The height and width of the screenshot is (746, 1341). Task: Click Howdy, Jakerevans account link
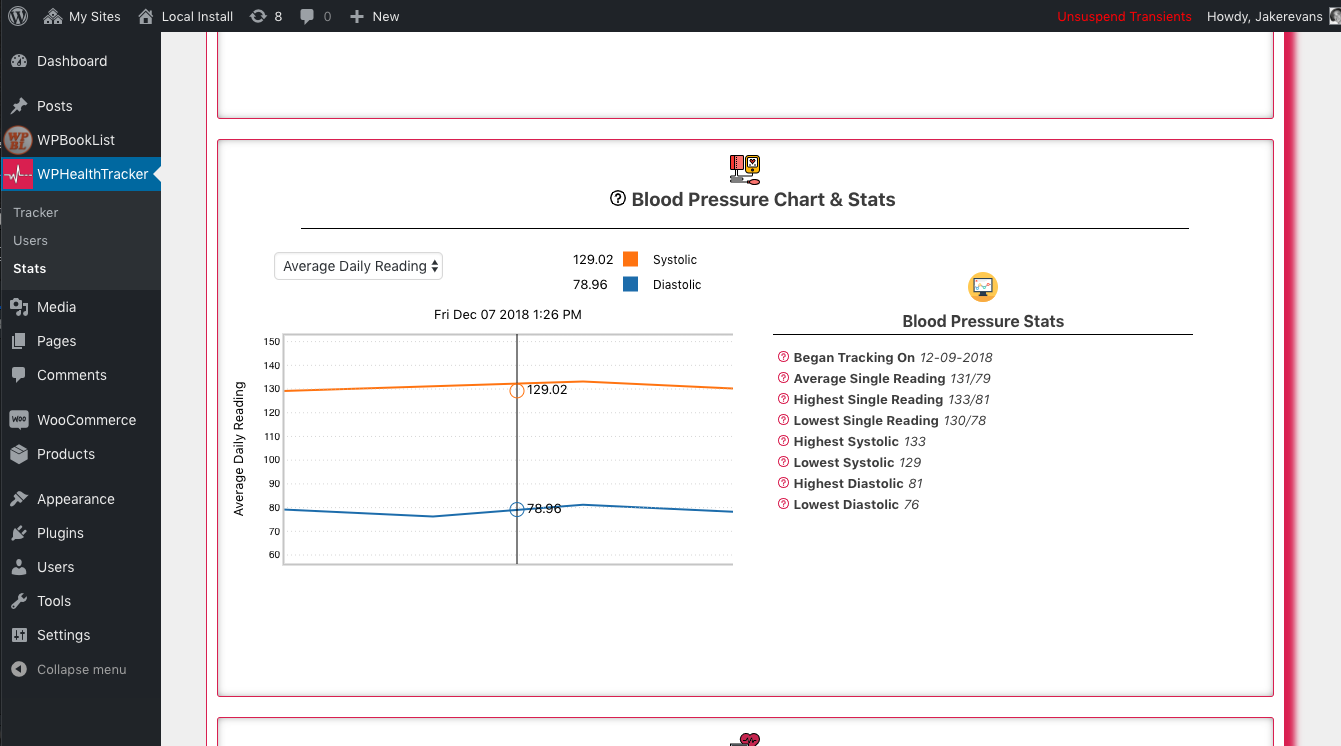1265,16
